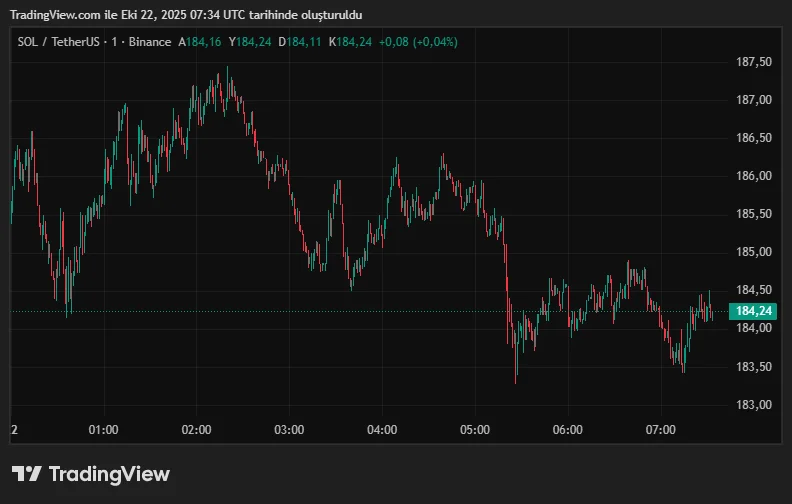Click the SOL / TetherUS symbol title
This screenshot has height=504, width=792.
click(56, 42)
